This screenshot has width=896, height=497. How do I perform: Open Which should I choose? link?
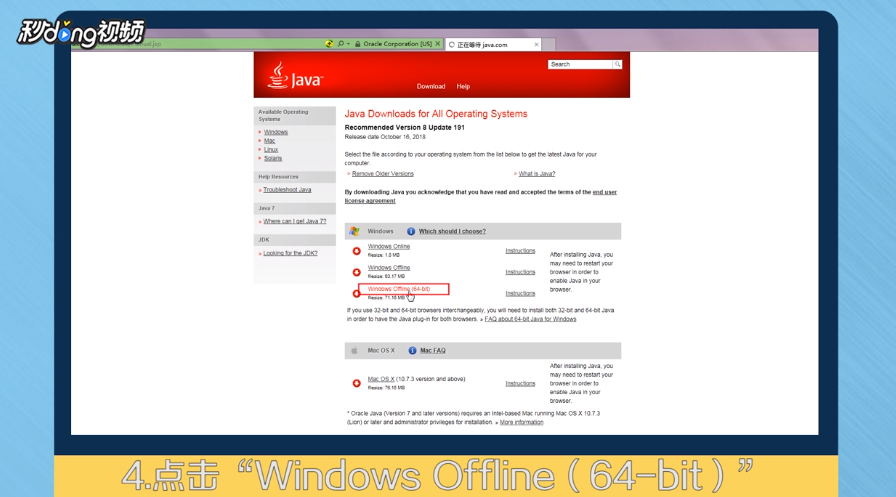(452, 231)
